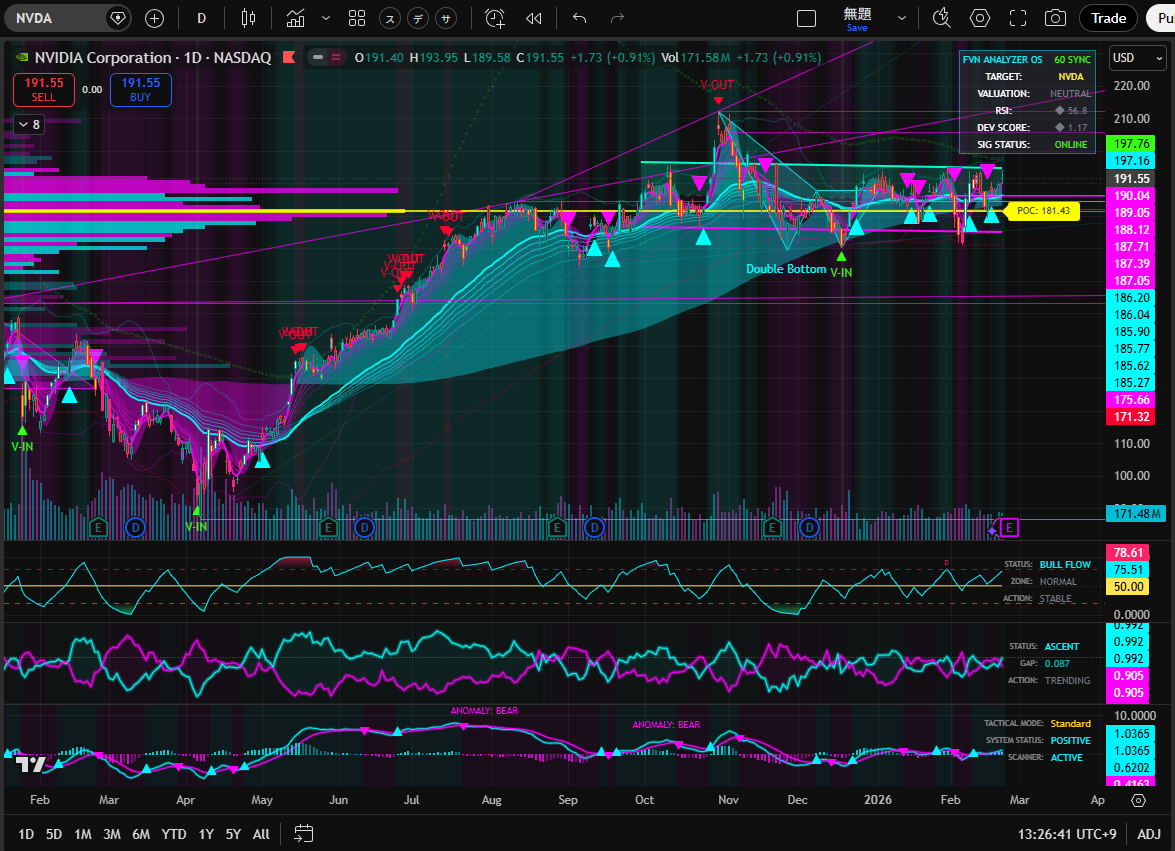Toggle the ADJ adjusted data button
Screen dimensions: 1175x851
(1149, 834)
